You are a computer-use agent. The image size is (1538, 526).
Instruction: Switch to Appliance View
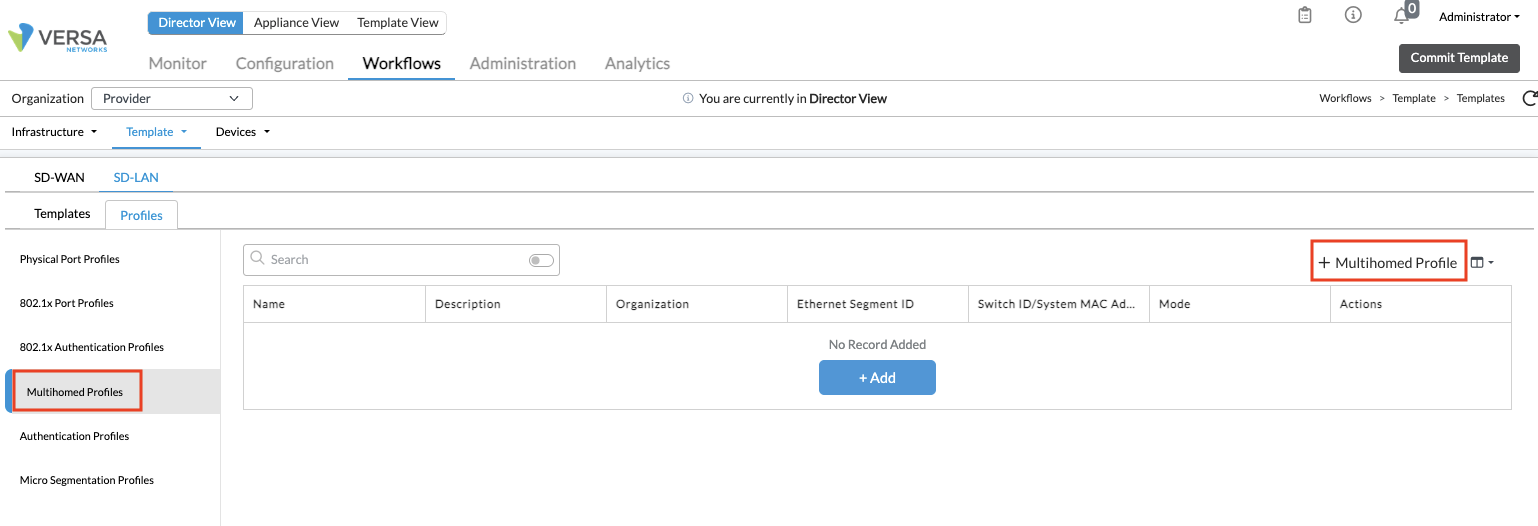click(296, 22)
